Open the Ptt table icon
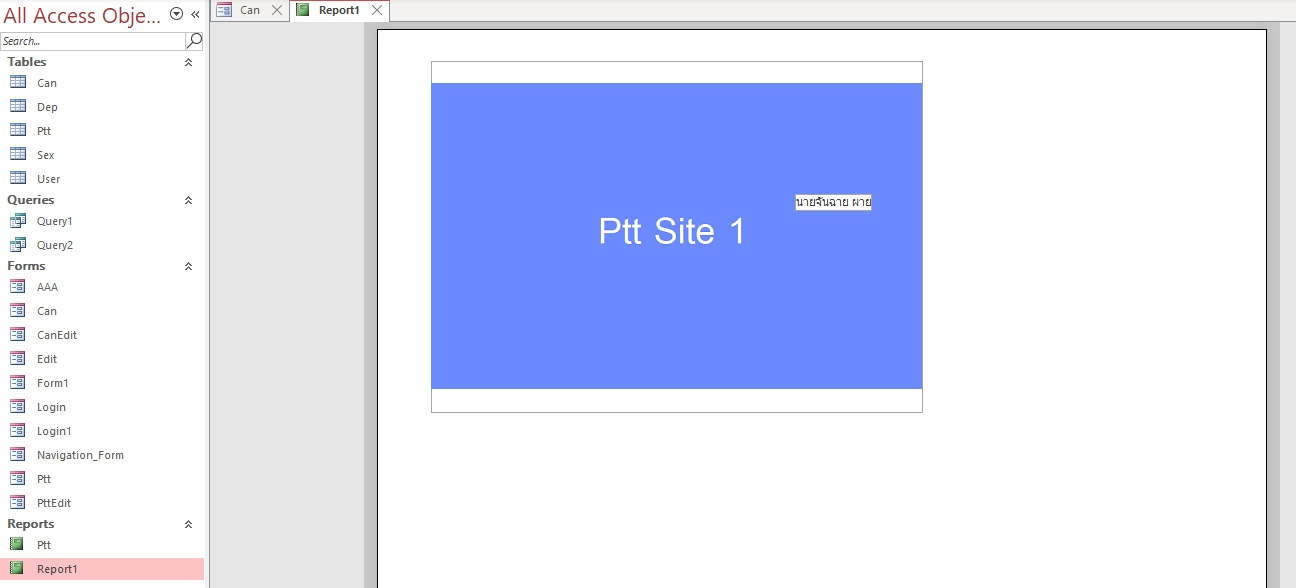This screenshot has width=1296, height=588. tap(17, 131)
